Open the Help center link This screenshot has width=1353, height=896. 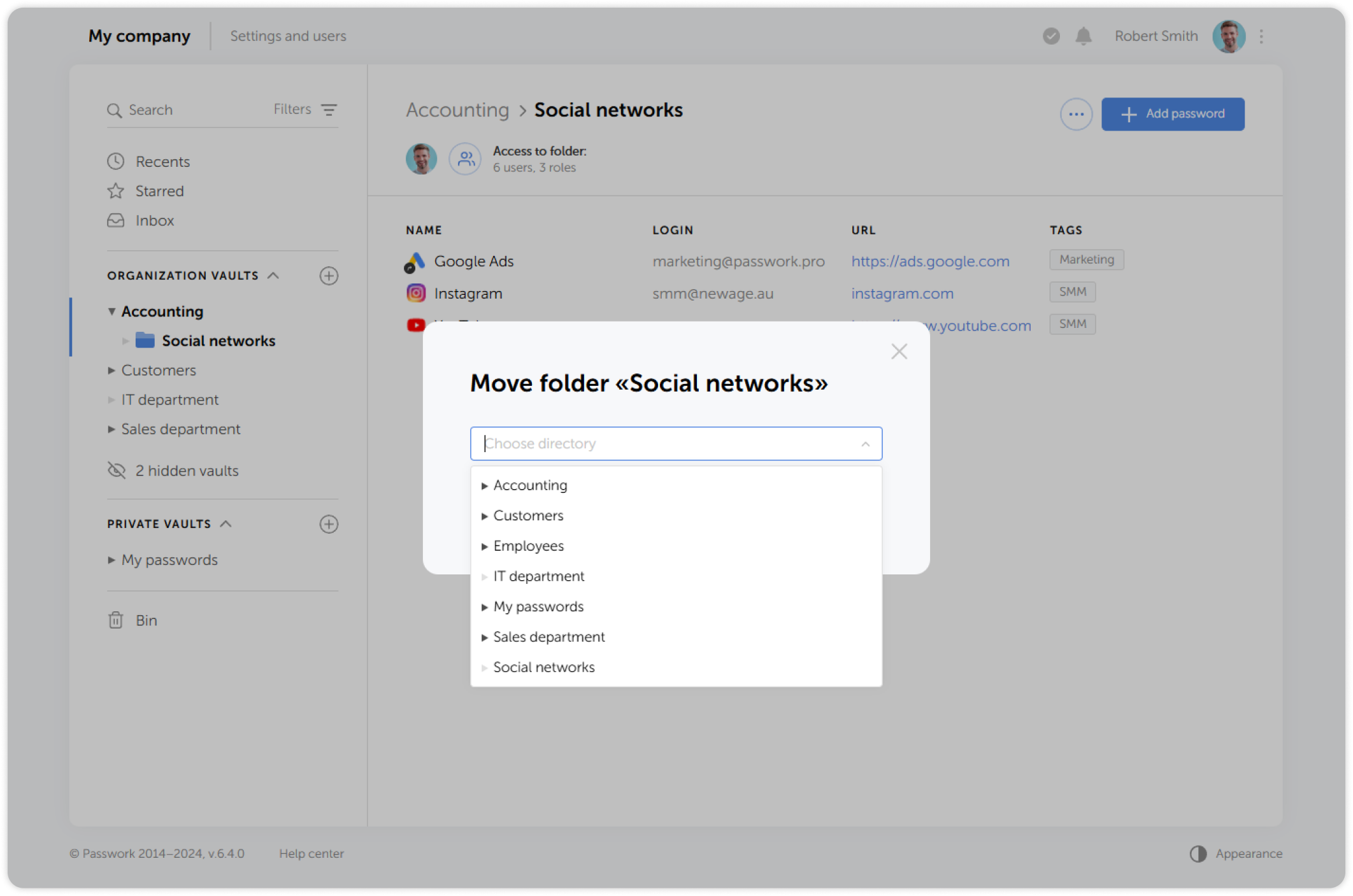coord(311,853)
